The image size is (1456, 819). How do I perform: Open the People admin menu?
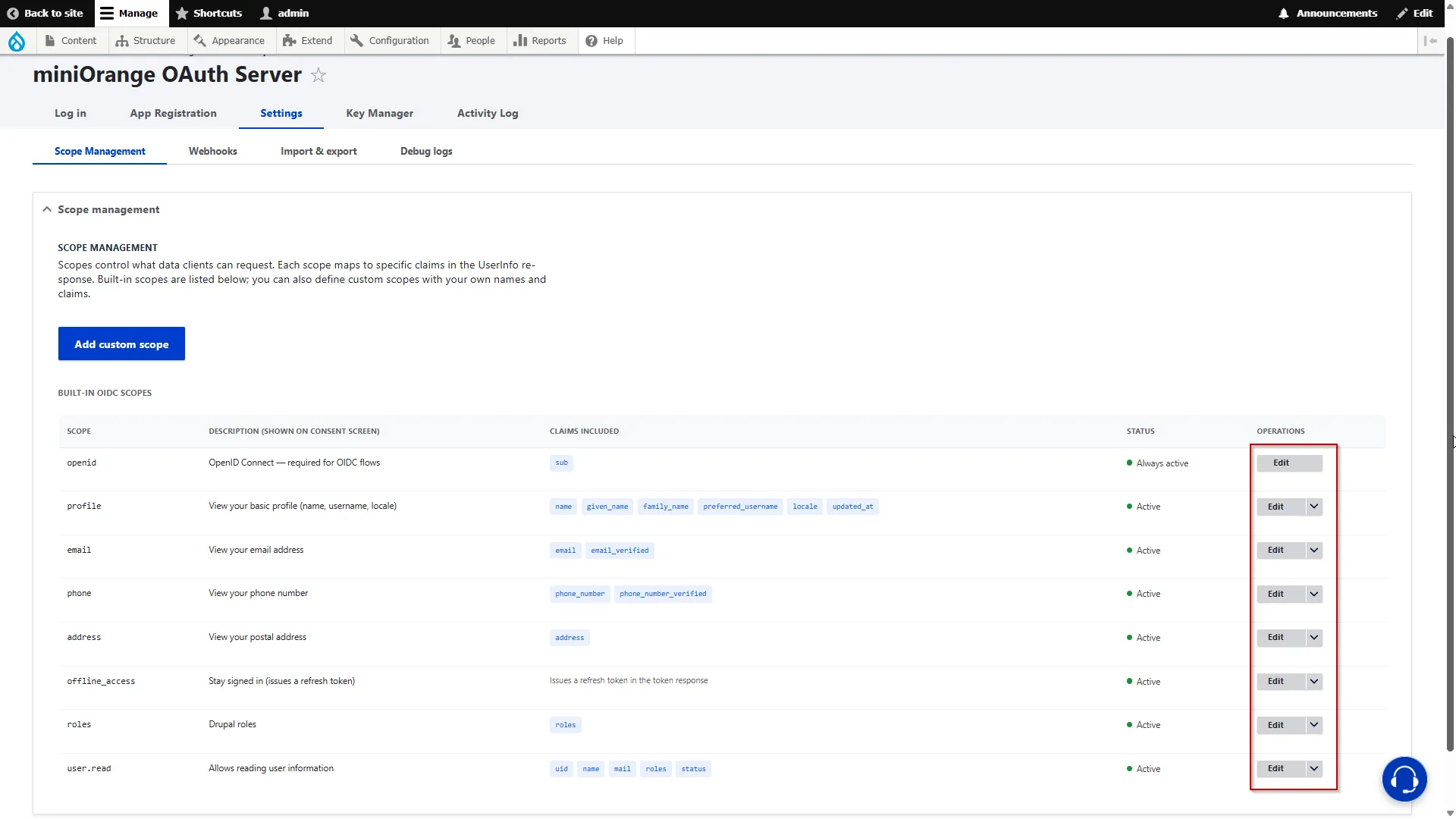click(x=472, y=41)
